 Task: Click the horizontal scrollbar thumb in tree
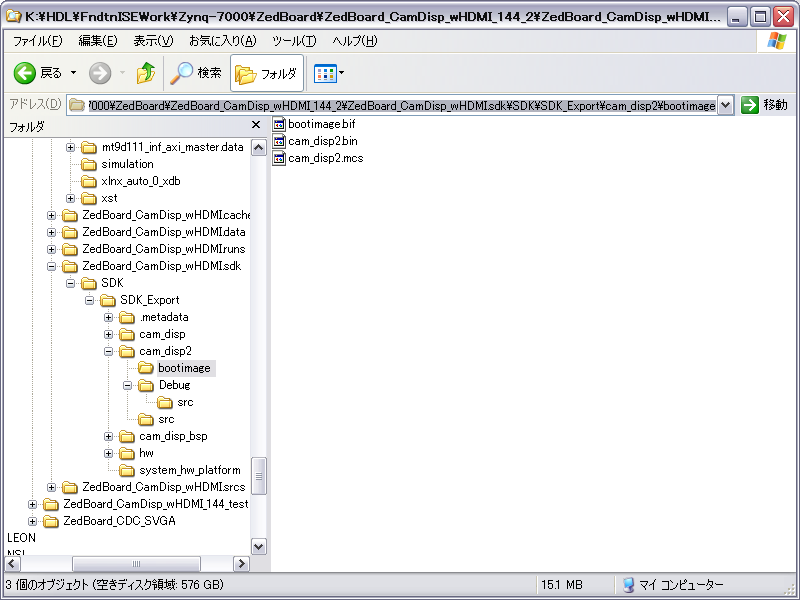pos(136,564)
